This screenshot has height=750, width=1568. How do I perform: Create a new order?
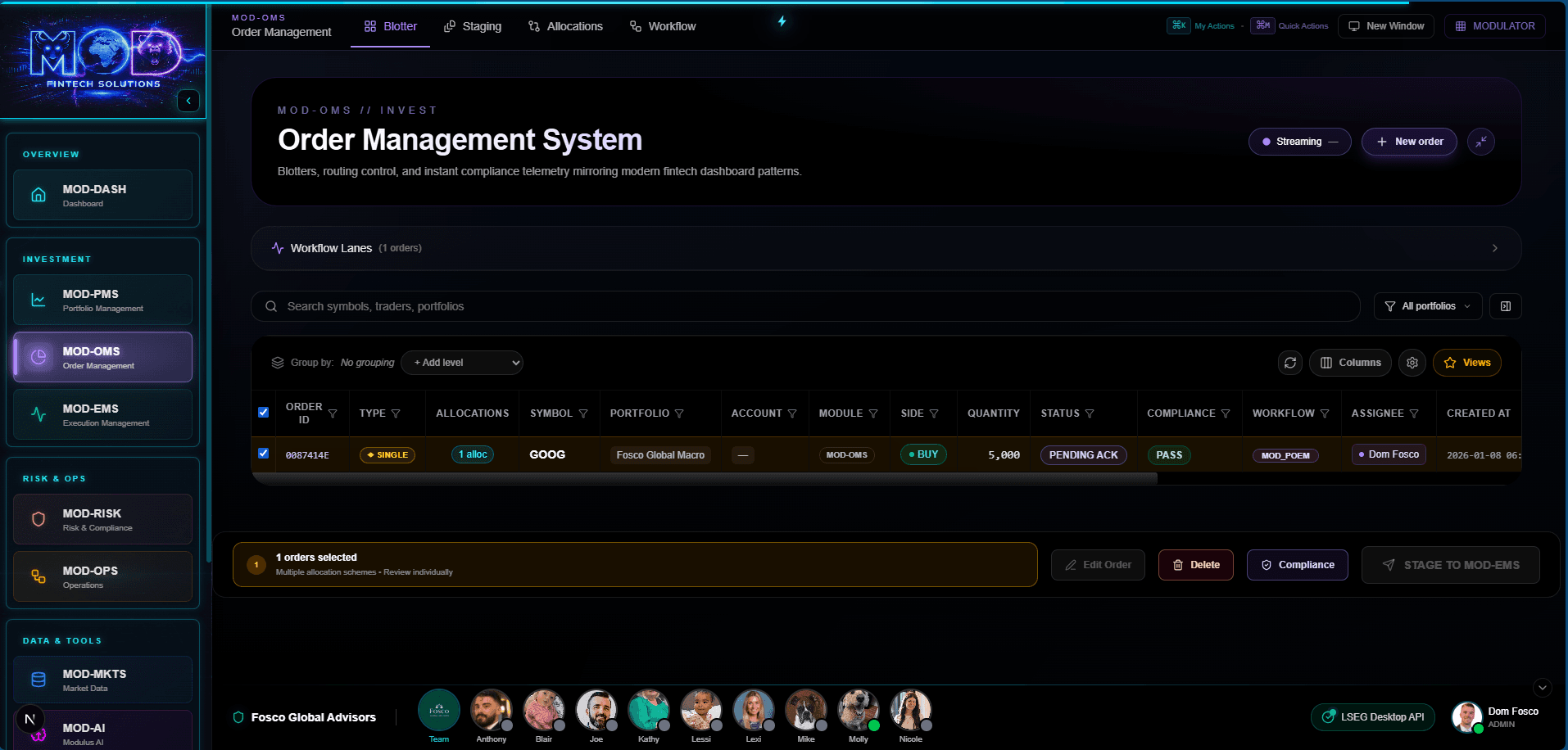pyautogui.click(x=1408, y=141)
